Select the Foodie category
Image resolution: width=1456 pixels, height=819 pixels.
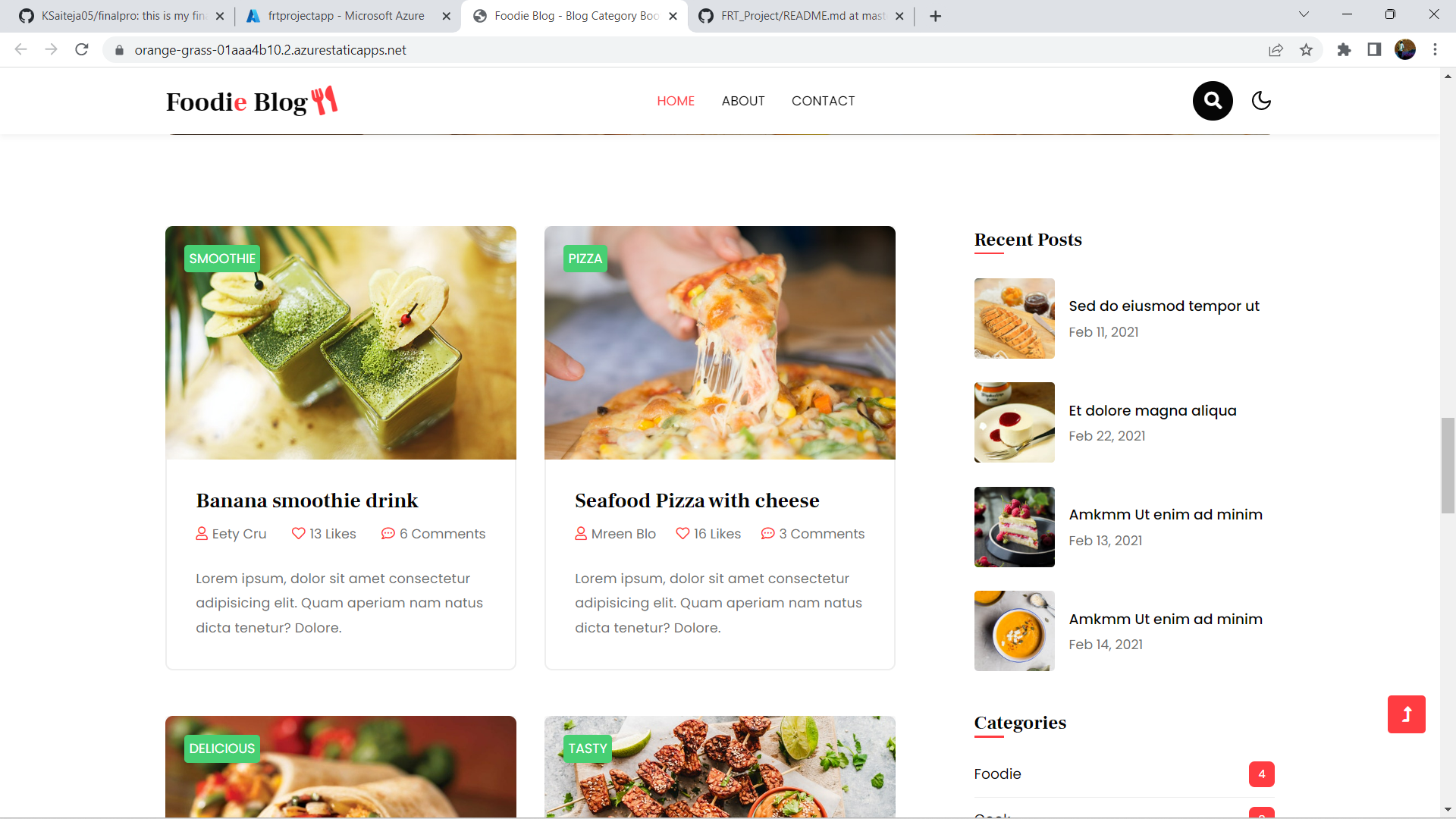pyautogui.click(x=997, y=773)
